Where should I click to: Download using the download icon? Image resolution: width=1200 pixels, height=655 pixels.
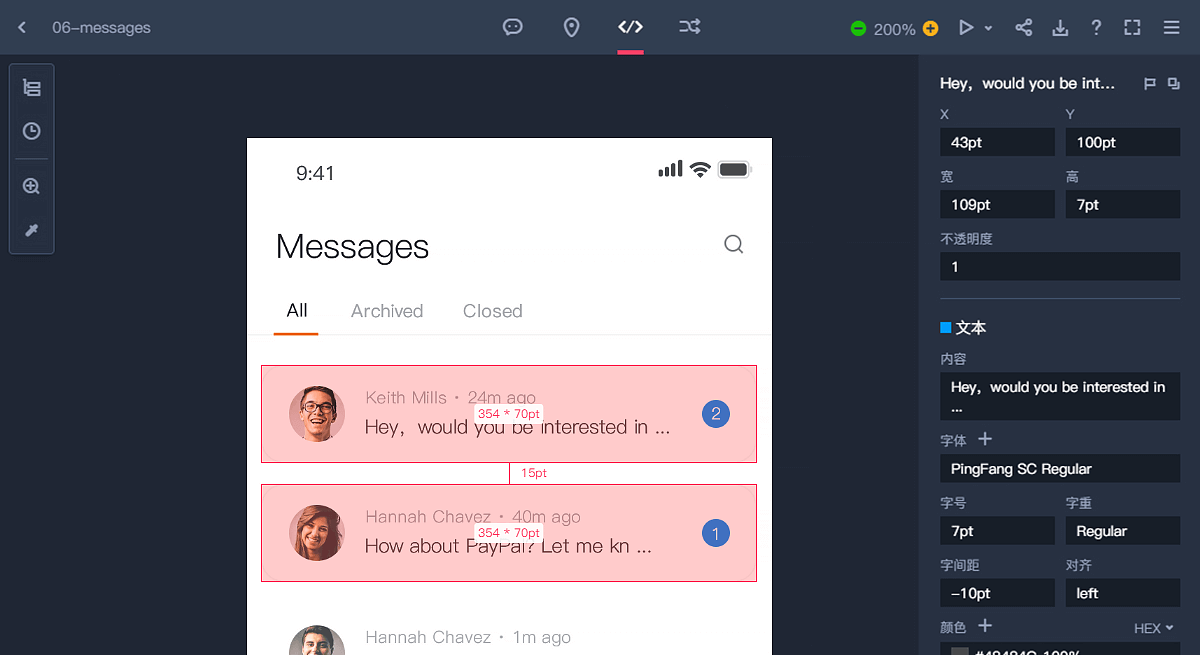click(1060, 28)
